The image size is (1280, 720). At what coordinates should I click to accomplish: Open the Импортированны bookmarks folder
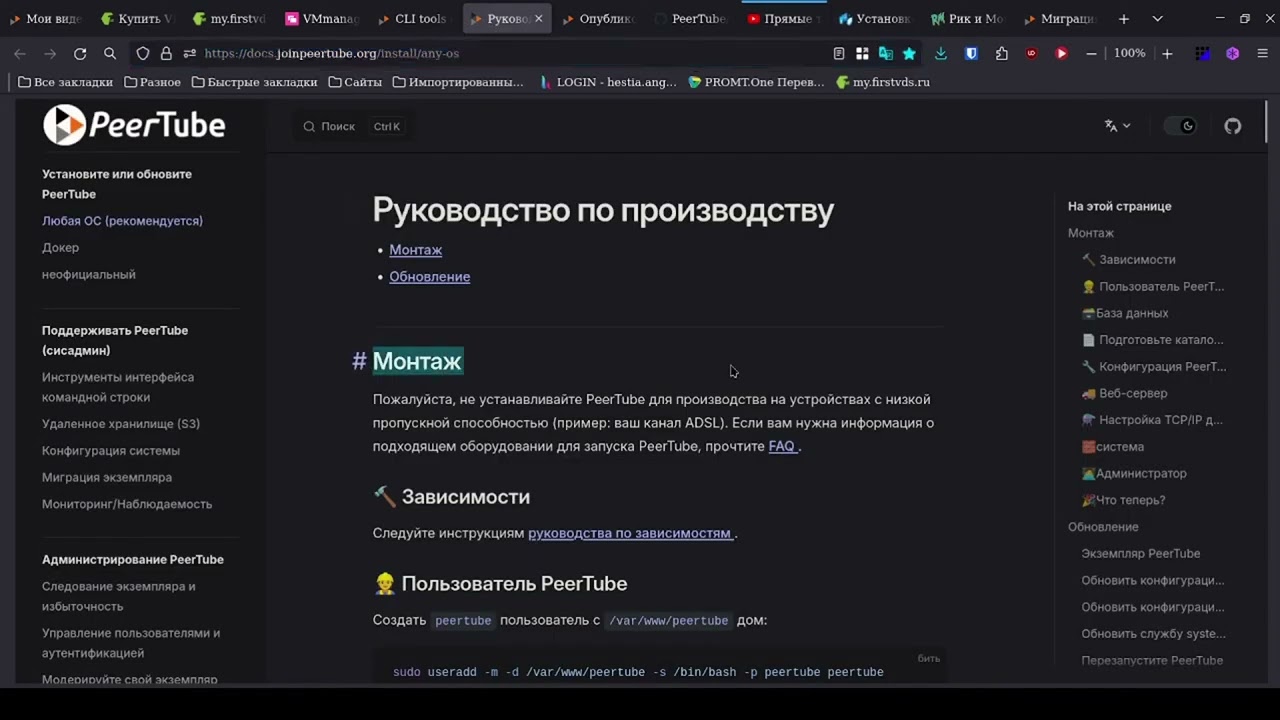point(458,82)
